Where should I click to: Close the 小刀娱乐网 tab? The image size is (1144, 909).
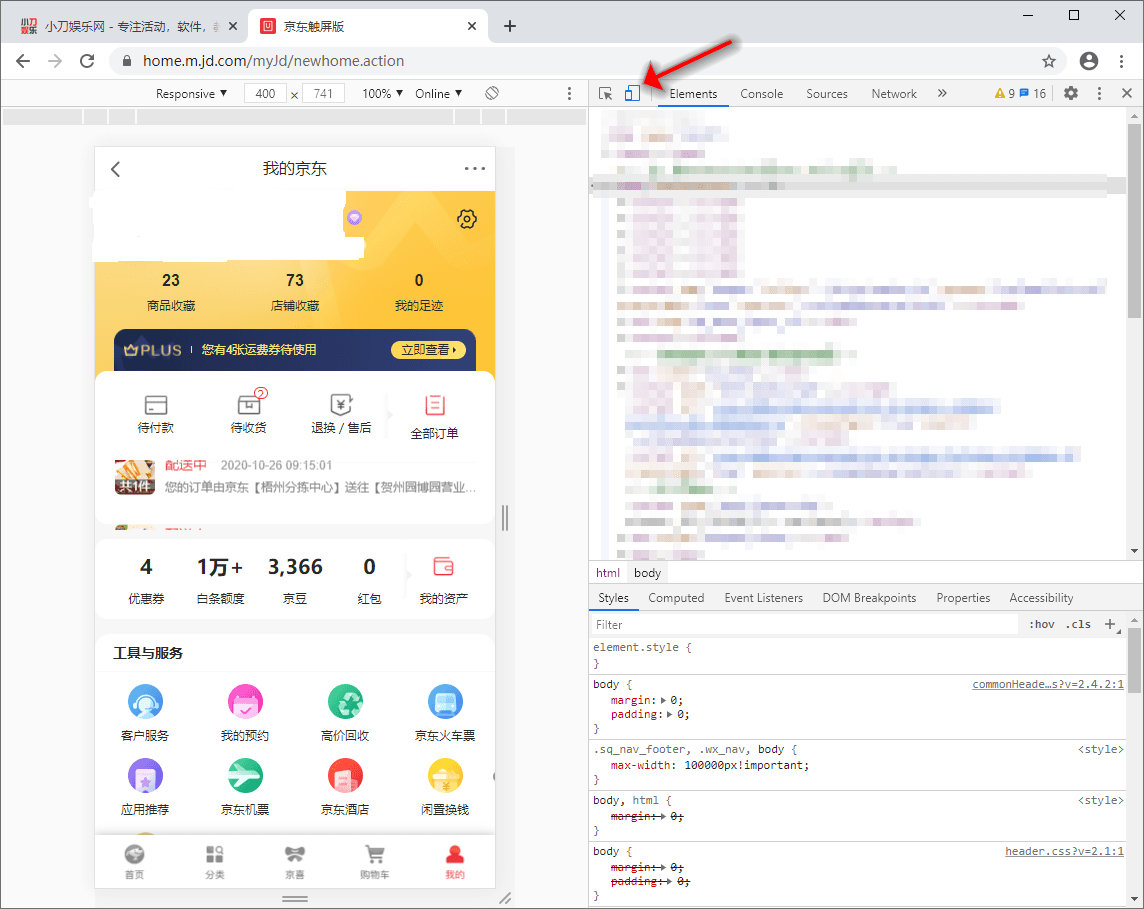click(233, 26)
